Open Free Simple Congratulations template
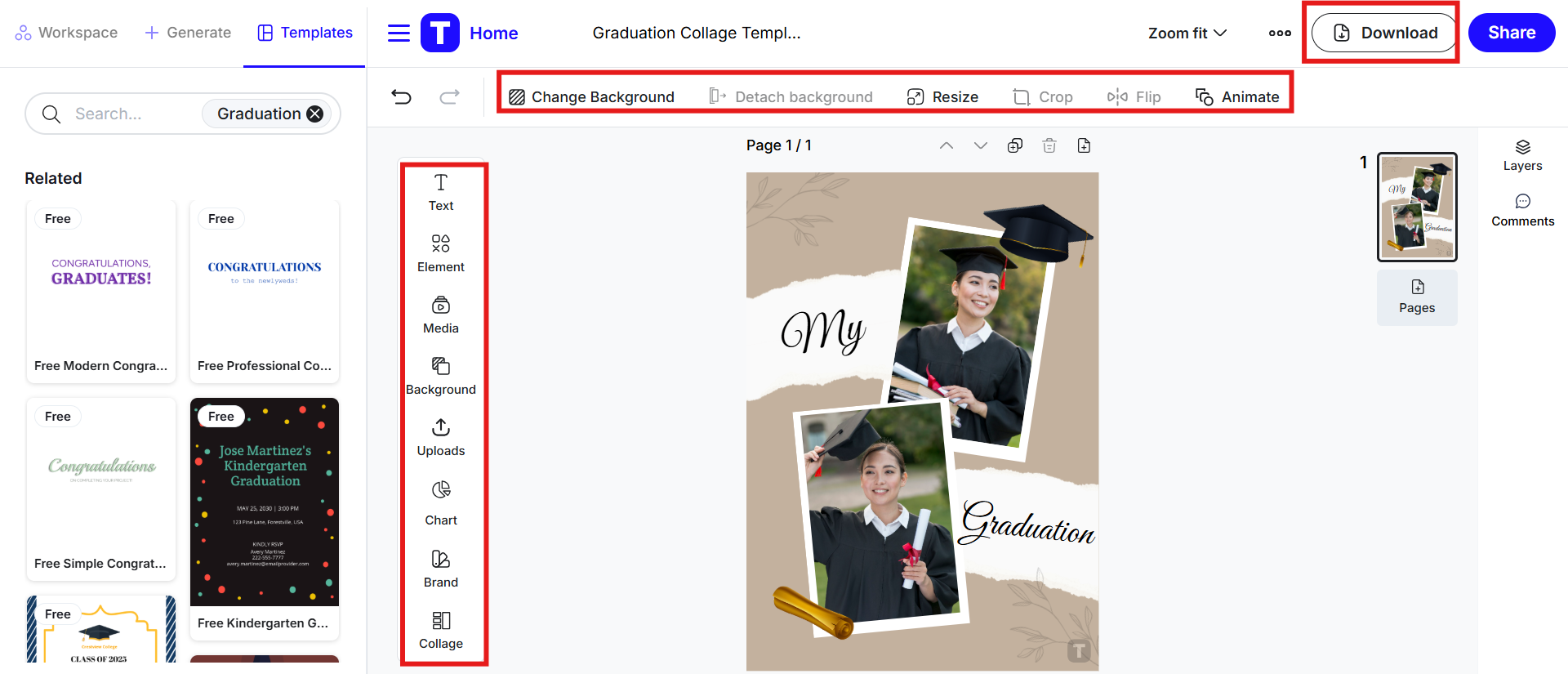The image size is (1568, 674). 101,489
